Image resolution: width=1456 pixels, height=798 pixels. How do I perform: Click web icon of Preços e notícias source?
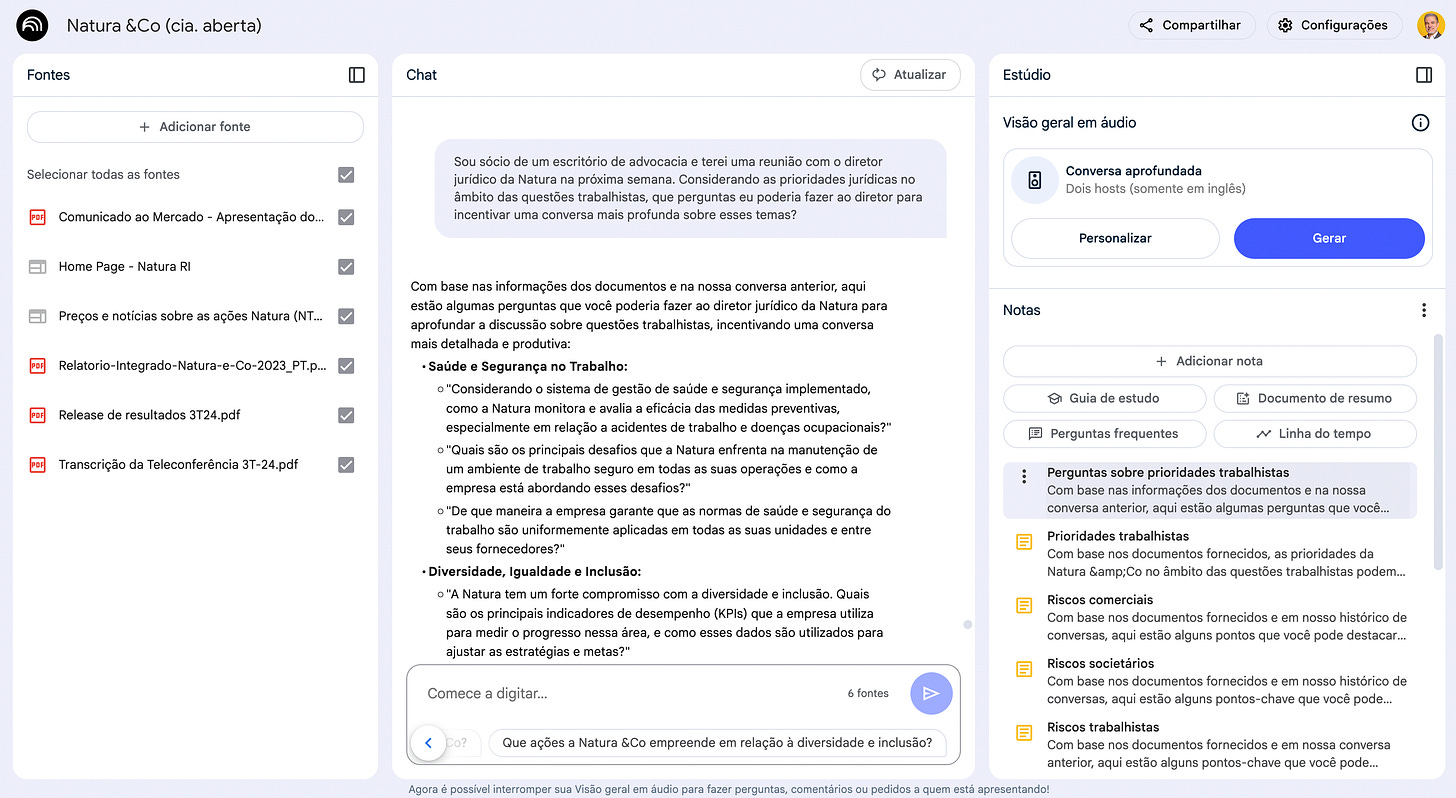37,316
